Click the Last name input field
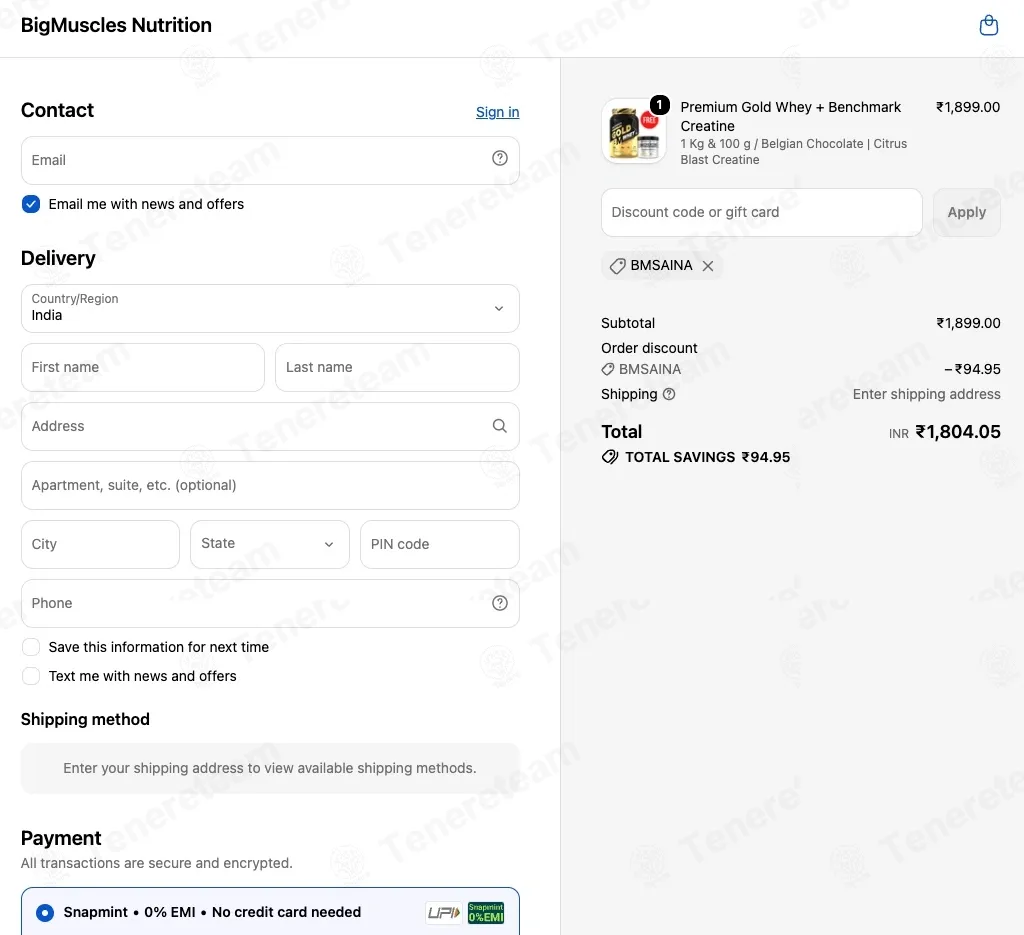The height and width of the screenshot is (935, 1024). point(397,367)
